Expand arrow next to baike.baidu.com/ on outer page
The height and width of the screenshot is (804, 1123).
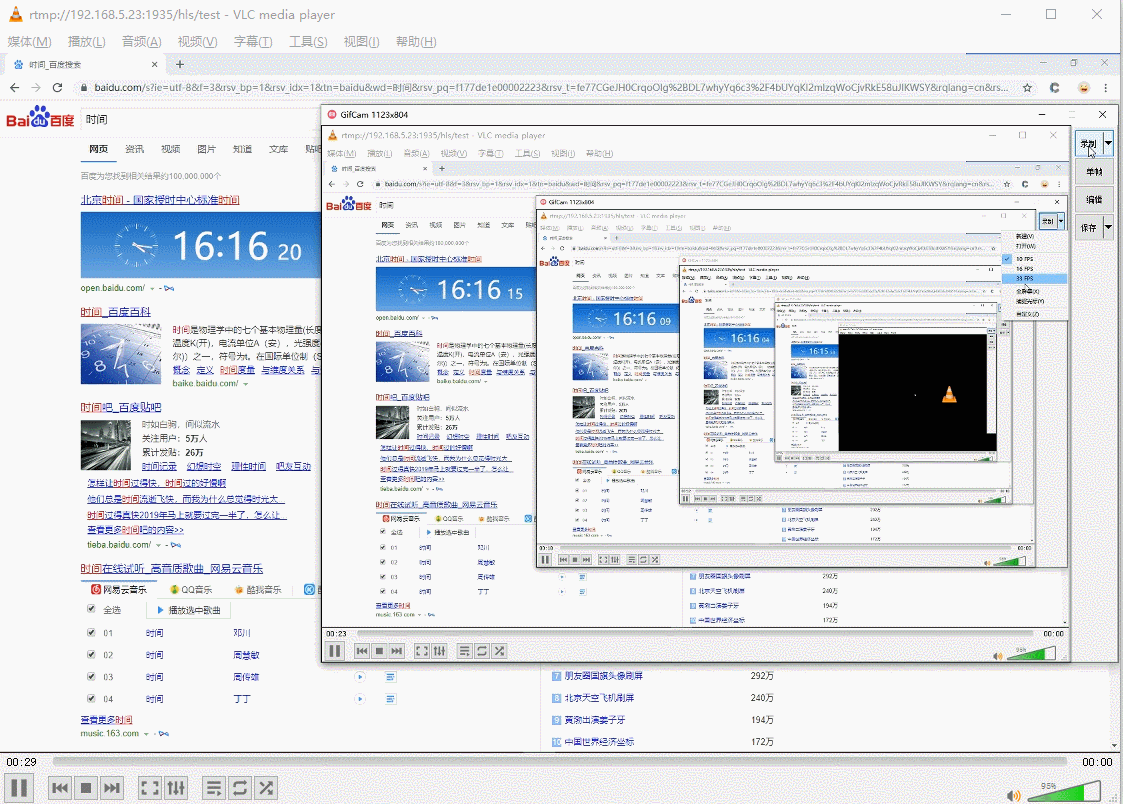point(246,384)
